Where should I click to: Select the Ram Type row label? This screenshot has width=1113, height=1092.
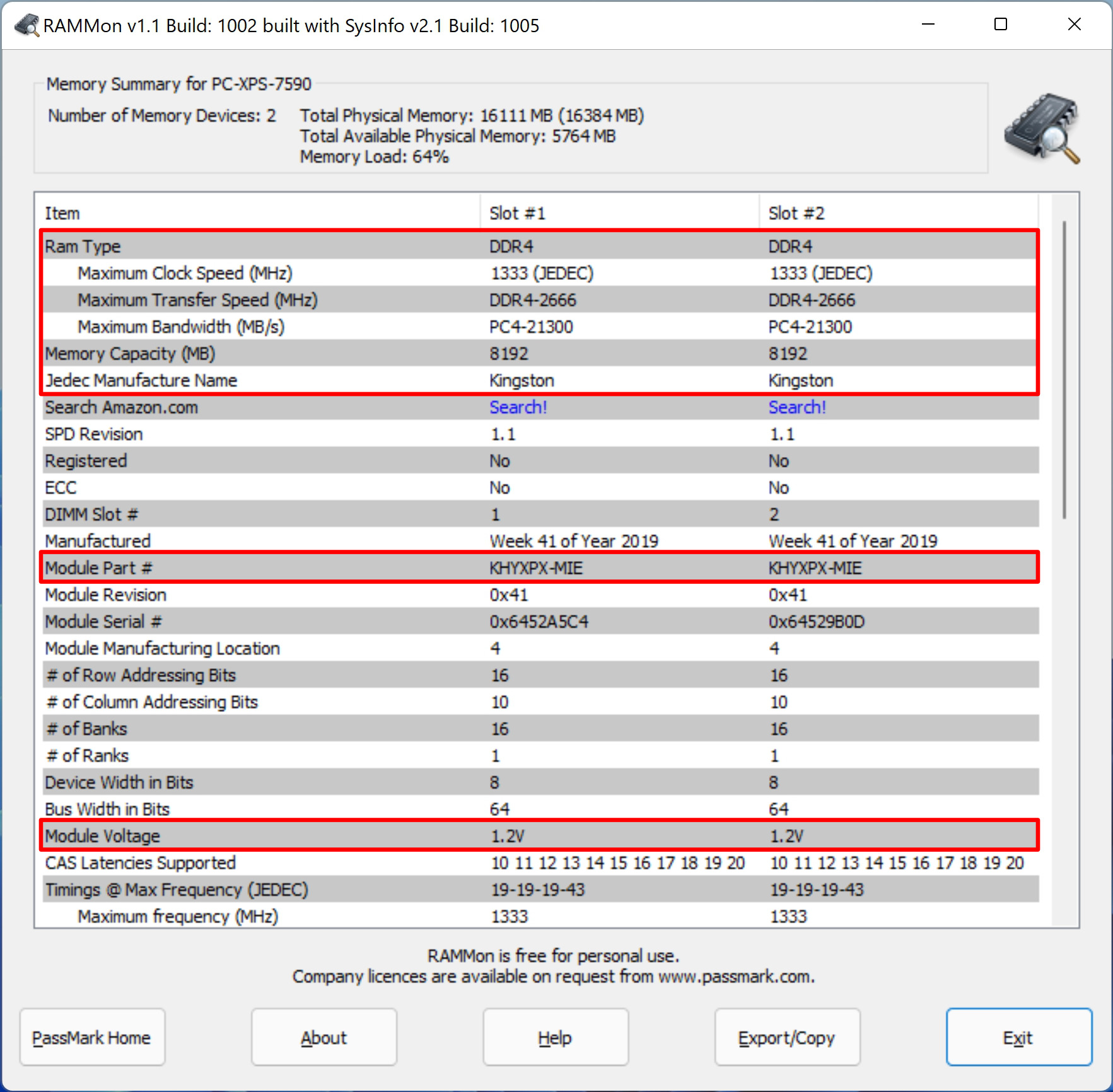83,247
